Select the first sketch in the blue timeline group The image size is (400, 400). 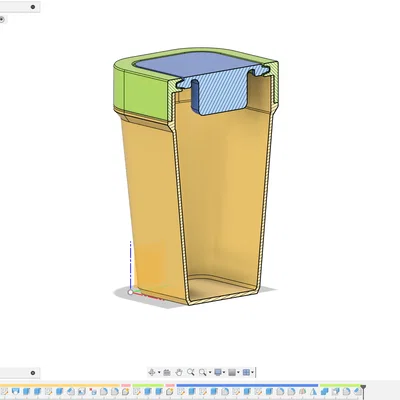(181, 391)
